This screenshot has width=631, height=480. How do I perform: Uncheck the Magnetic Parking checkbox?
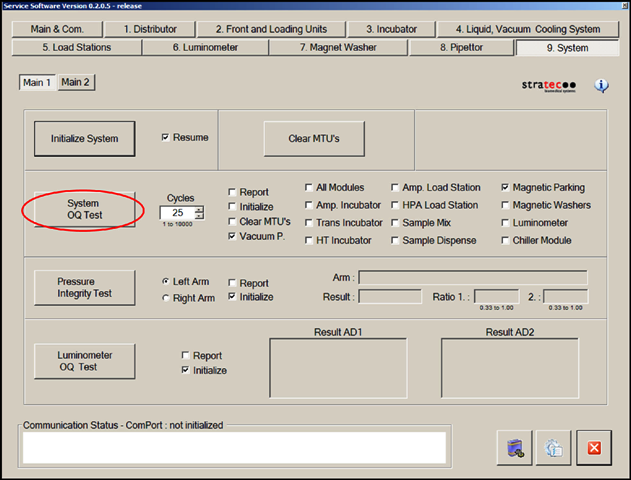coord(505,187)
